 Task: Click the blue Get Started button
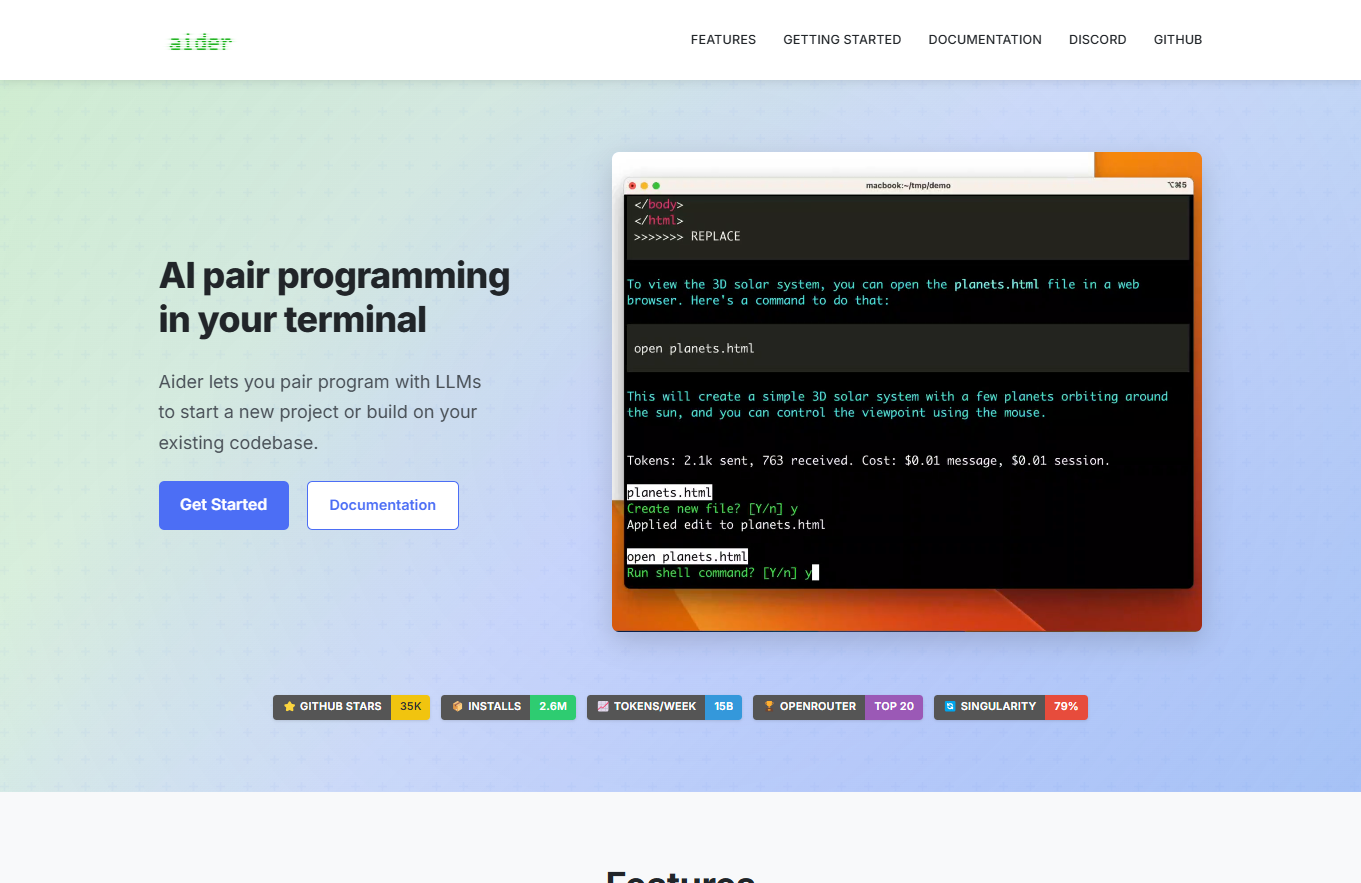tap(224, 505)
